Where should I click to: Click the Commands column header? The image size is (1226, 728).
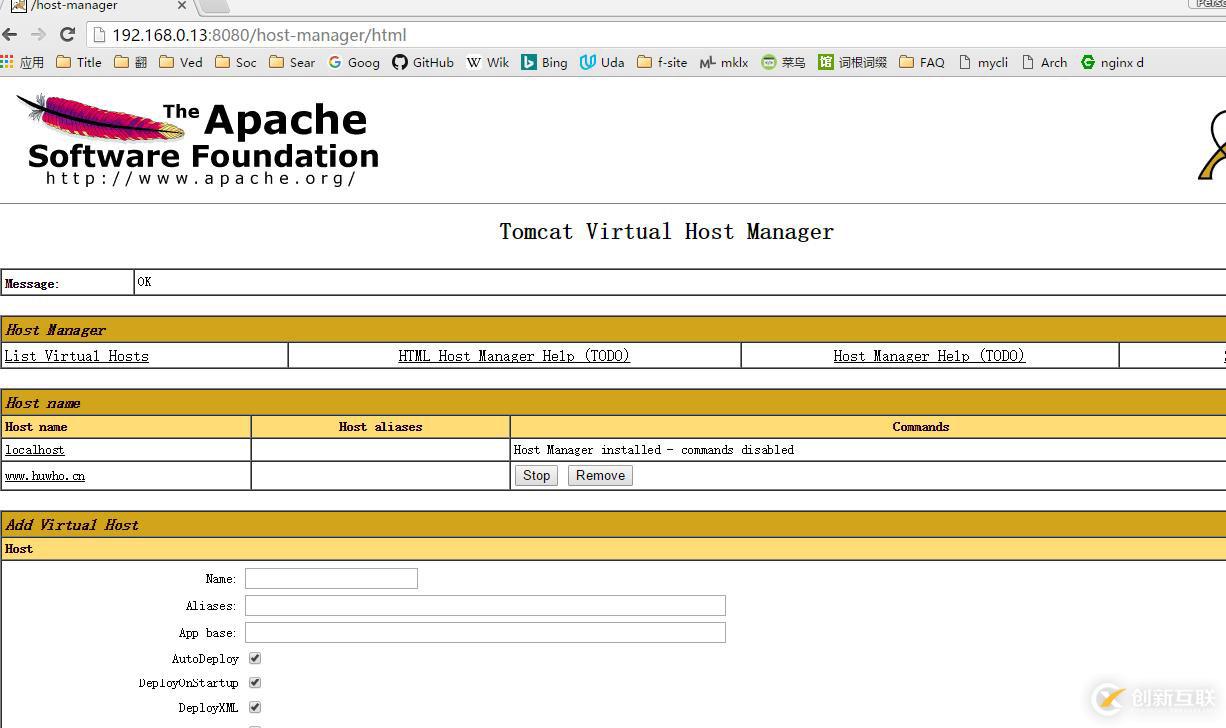pos(921,427)
